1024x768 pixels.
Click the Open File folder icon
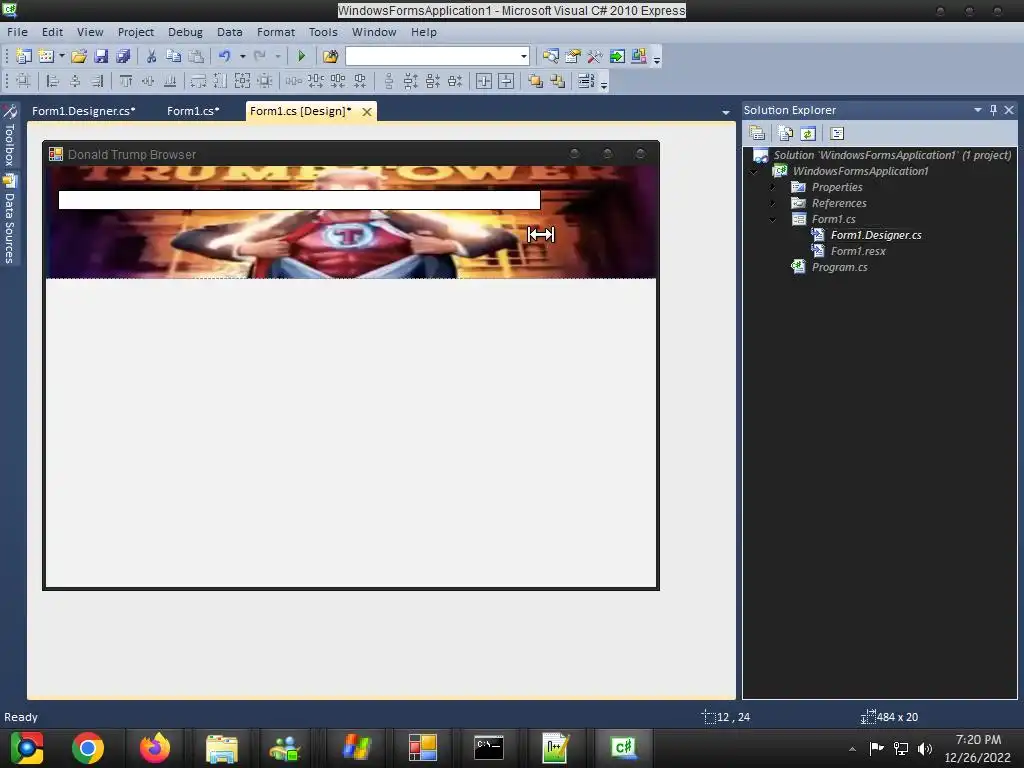click(x=79, y=56)
